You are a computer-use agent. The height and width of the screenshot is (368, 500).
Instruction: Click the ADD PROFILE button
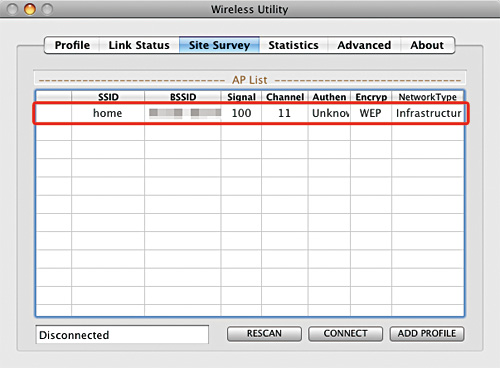click(x=427, y=334)
